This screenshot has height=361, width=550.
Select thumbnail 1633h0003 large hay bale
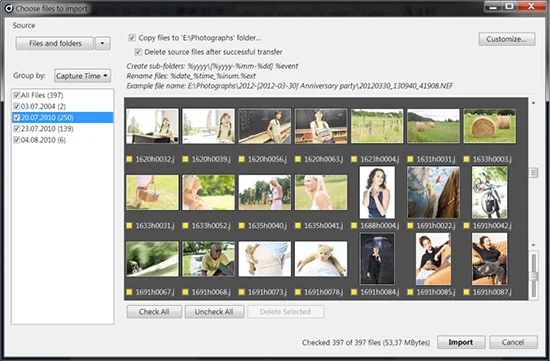coord(489,126)
